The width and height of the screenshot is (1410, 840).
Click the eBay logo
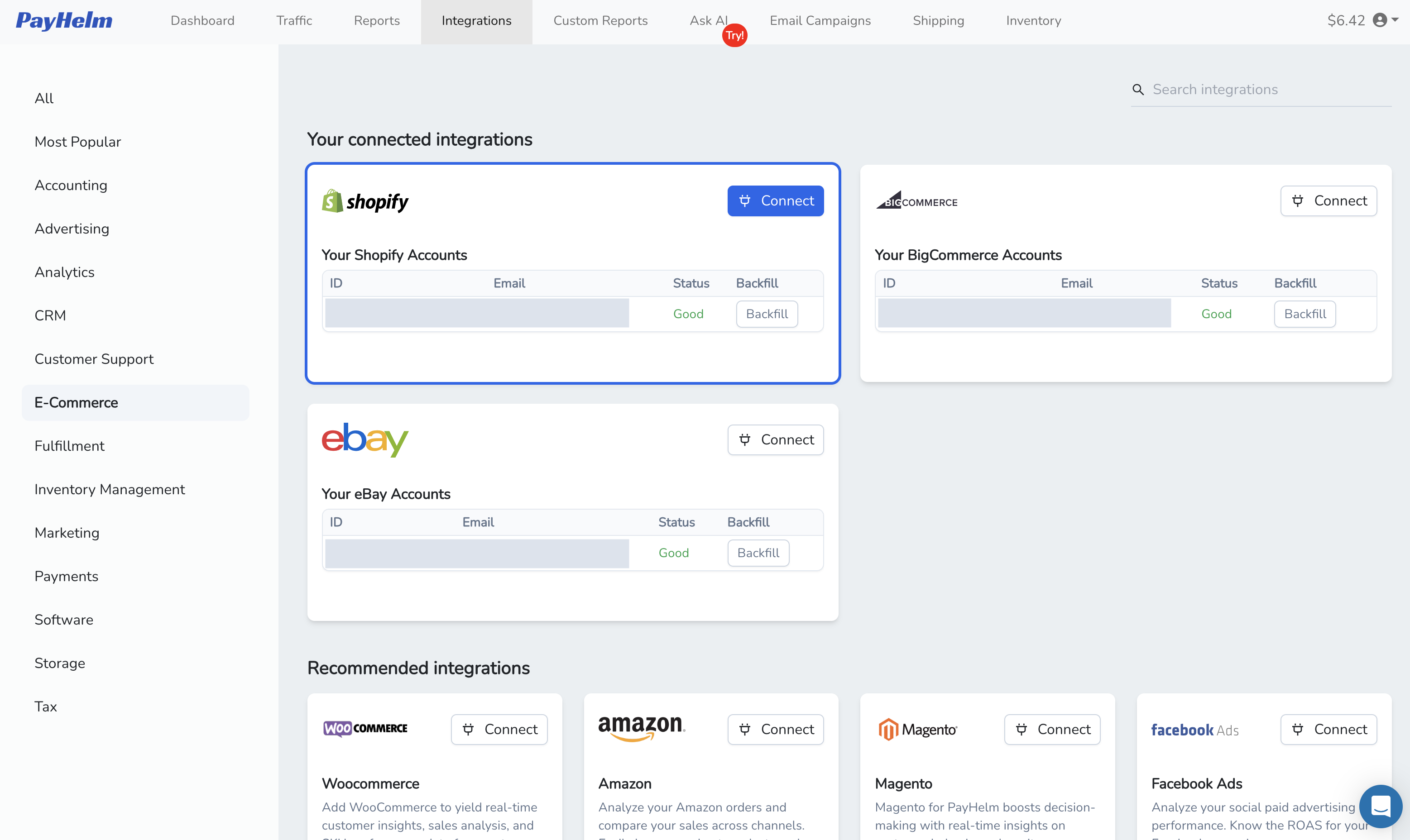tap(364, 440)
